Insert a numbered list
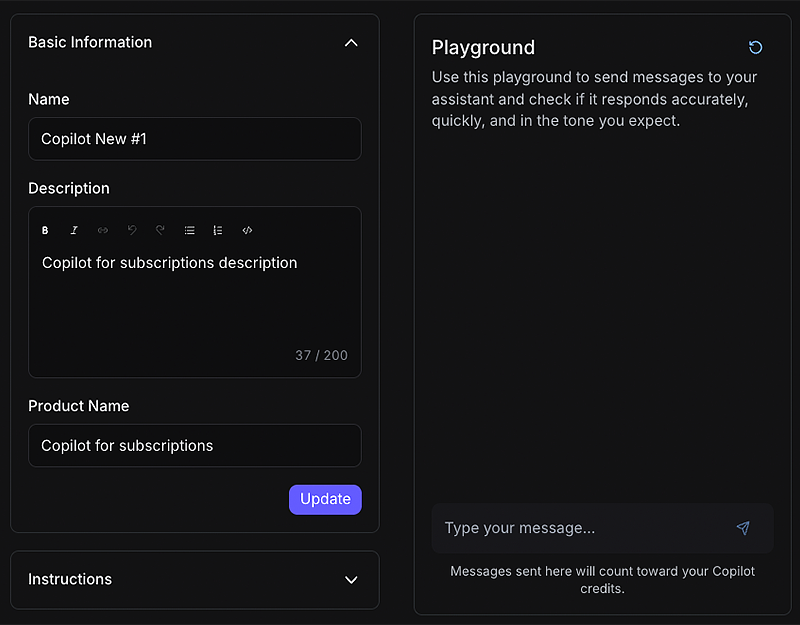Screen dimensions: 800x625 pyautogui.click(x=218, y=230)
